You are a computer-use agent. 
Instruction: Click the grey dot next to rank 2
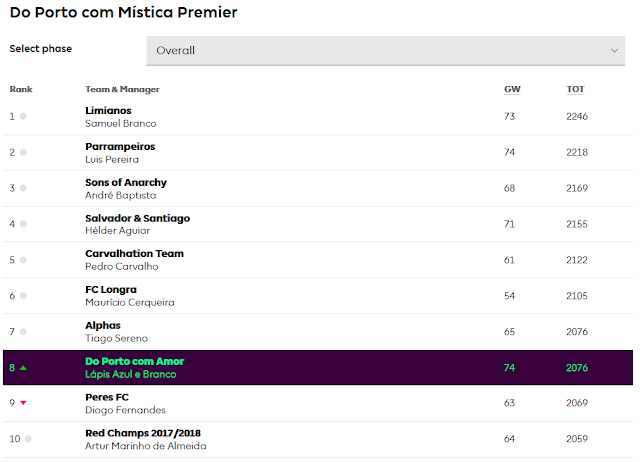(x=23, y=152)
